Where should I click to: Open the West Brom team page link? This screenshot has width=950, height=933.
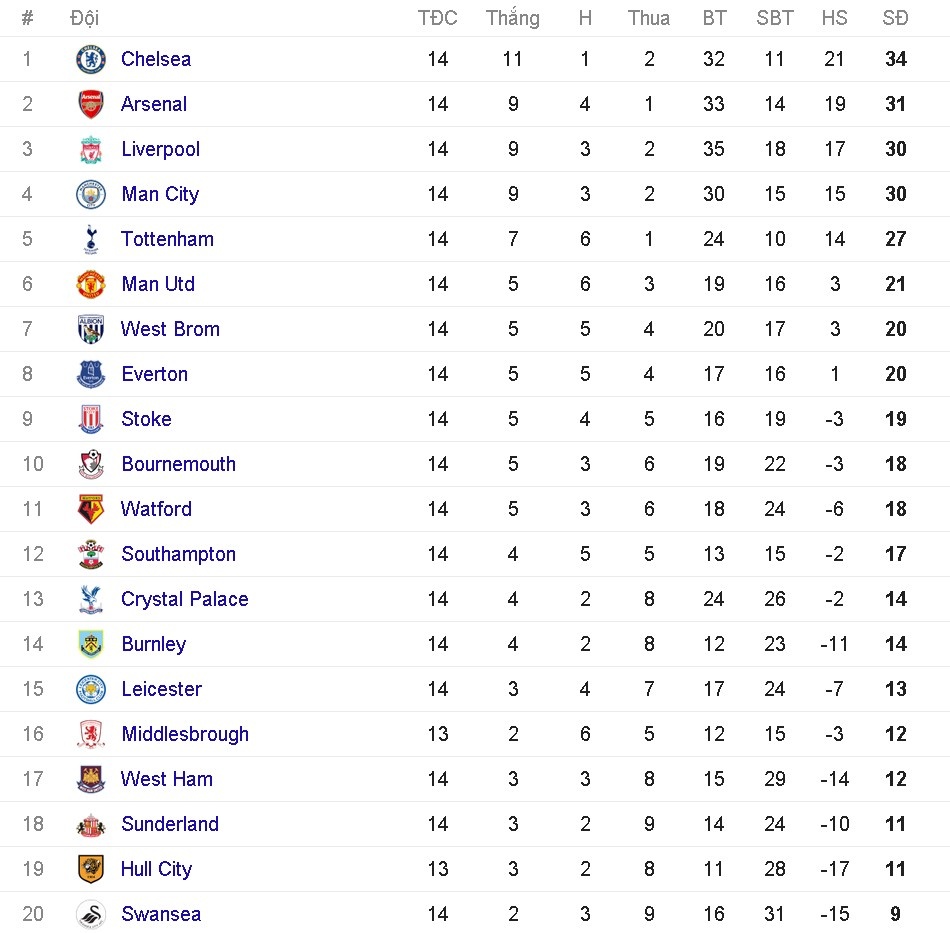point(170,329)
